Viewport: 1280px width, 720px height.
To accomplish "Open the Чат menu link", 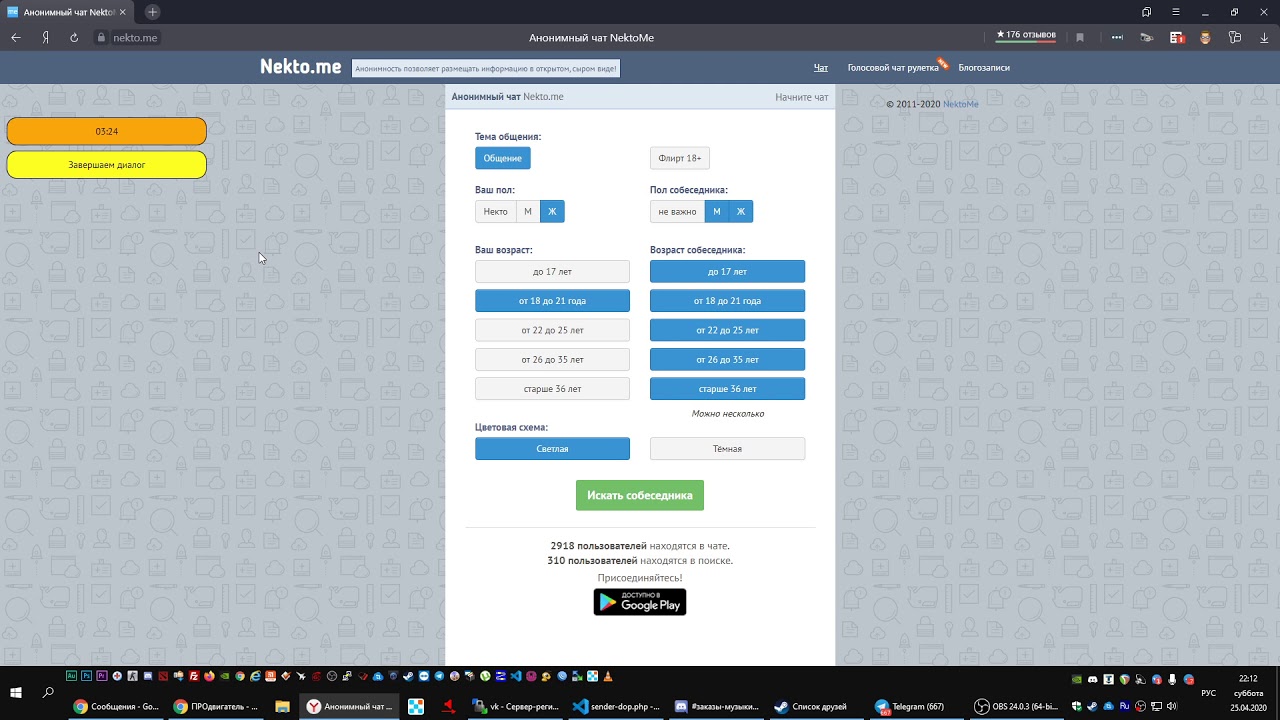I will (821, 68).
